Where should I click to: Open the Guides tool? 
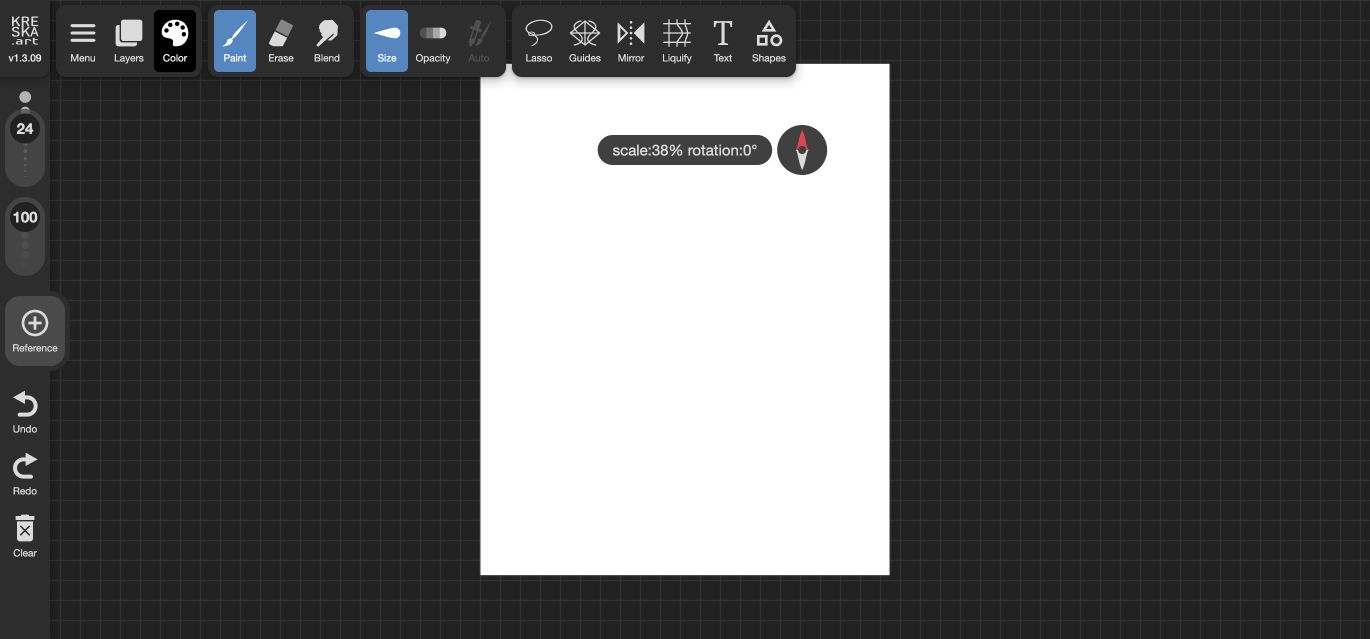[585, 41]
